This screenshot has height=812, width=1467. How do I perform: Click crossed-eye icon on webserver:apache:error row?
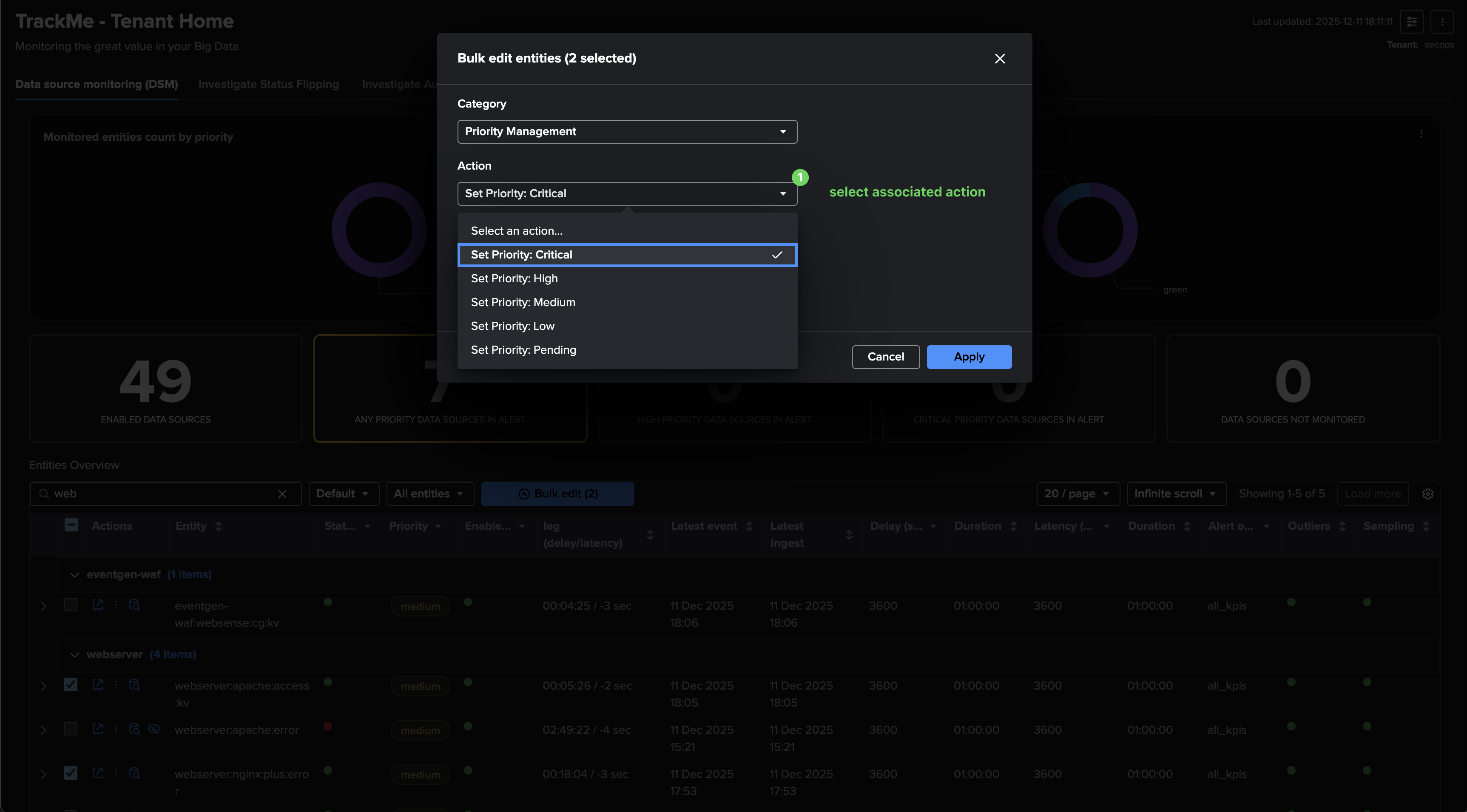pos(154,729)
